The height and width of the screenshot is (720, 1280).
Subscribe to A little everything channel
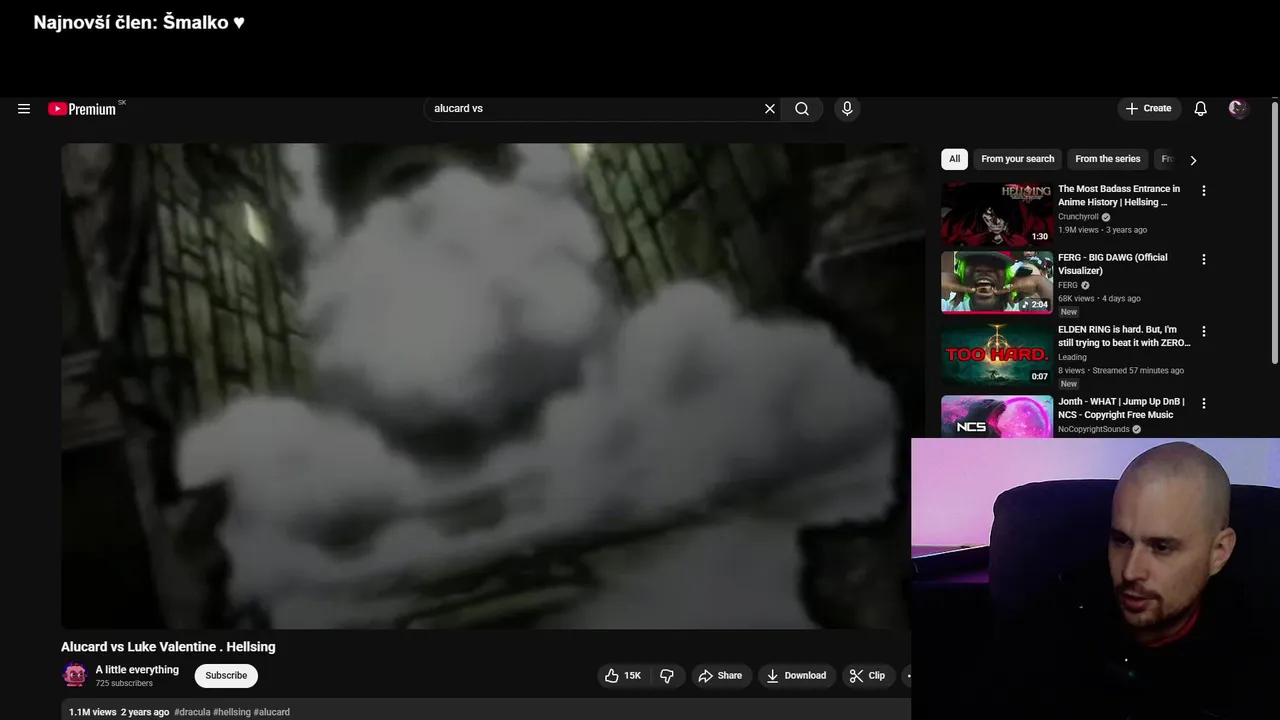point(226,676)
